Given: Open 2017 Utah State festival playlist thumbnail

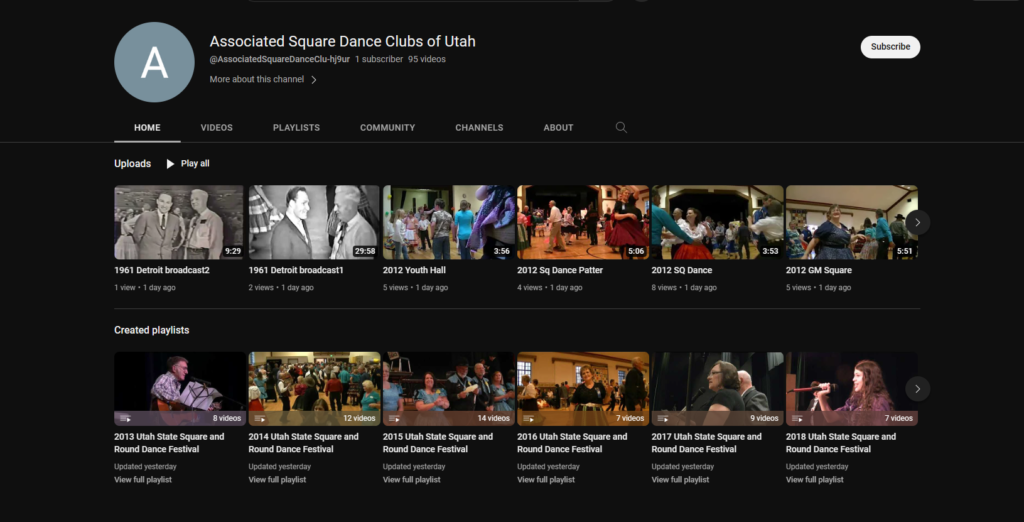Looking at the screenshot, I should pyautogui.click(x=718, y=389).
